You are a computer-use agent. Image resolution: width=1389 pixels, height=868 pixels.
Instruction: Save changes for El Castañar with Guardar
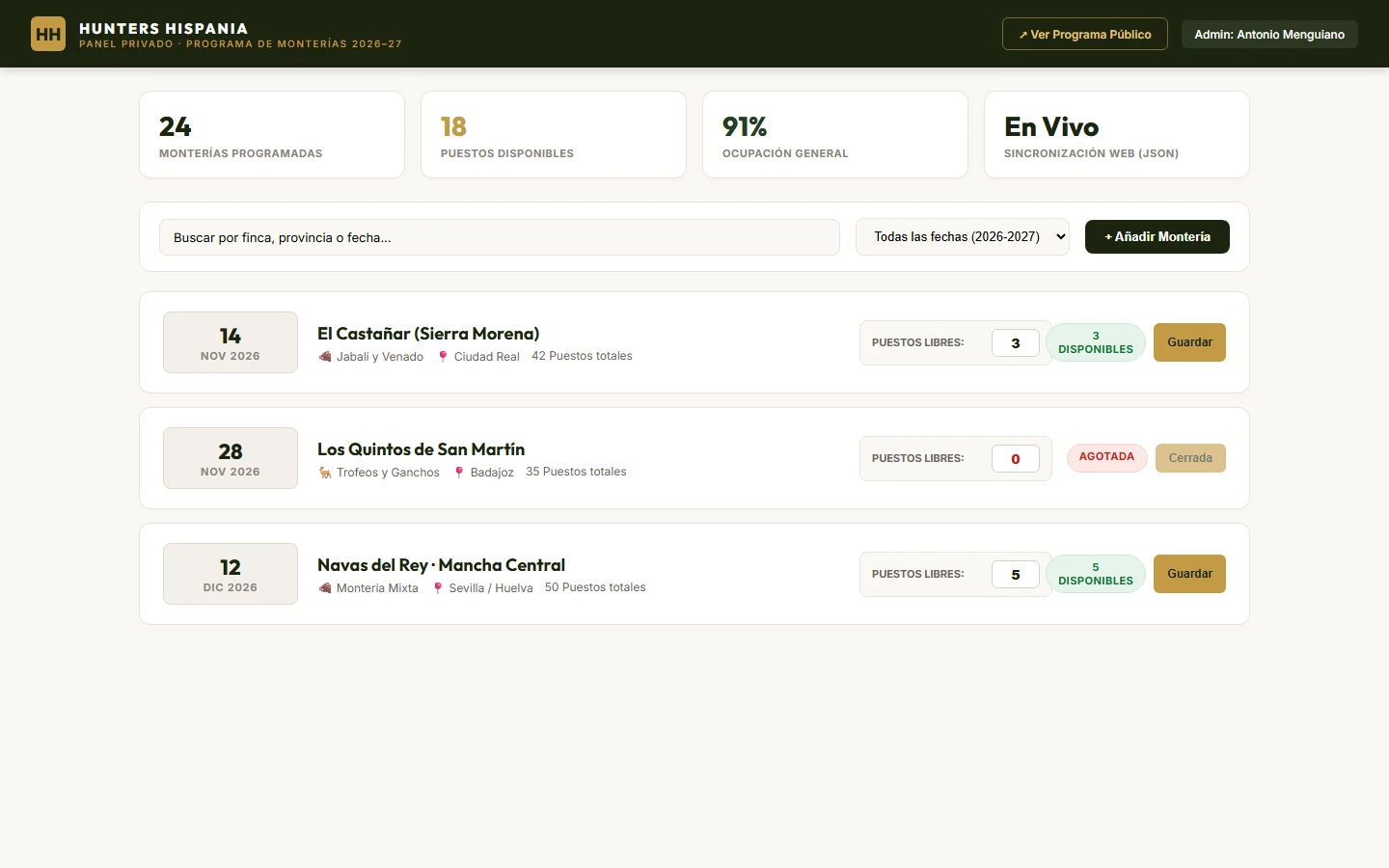pyautogui.click(x=1189, y=342)
